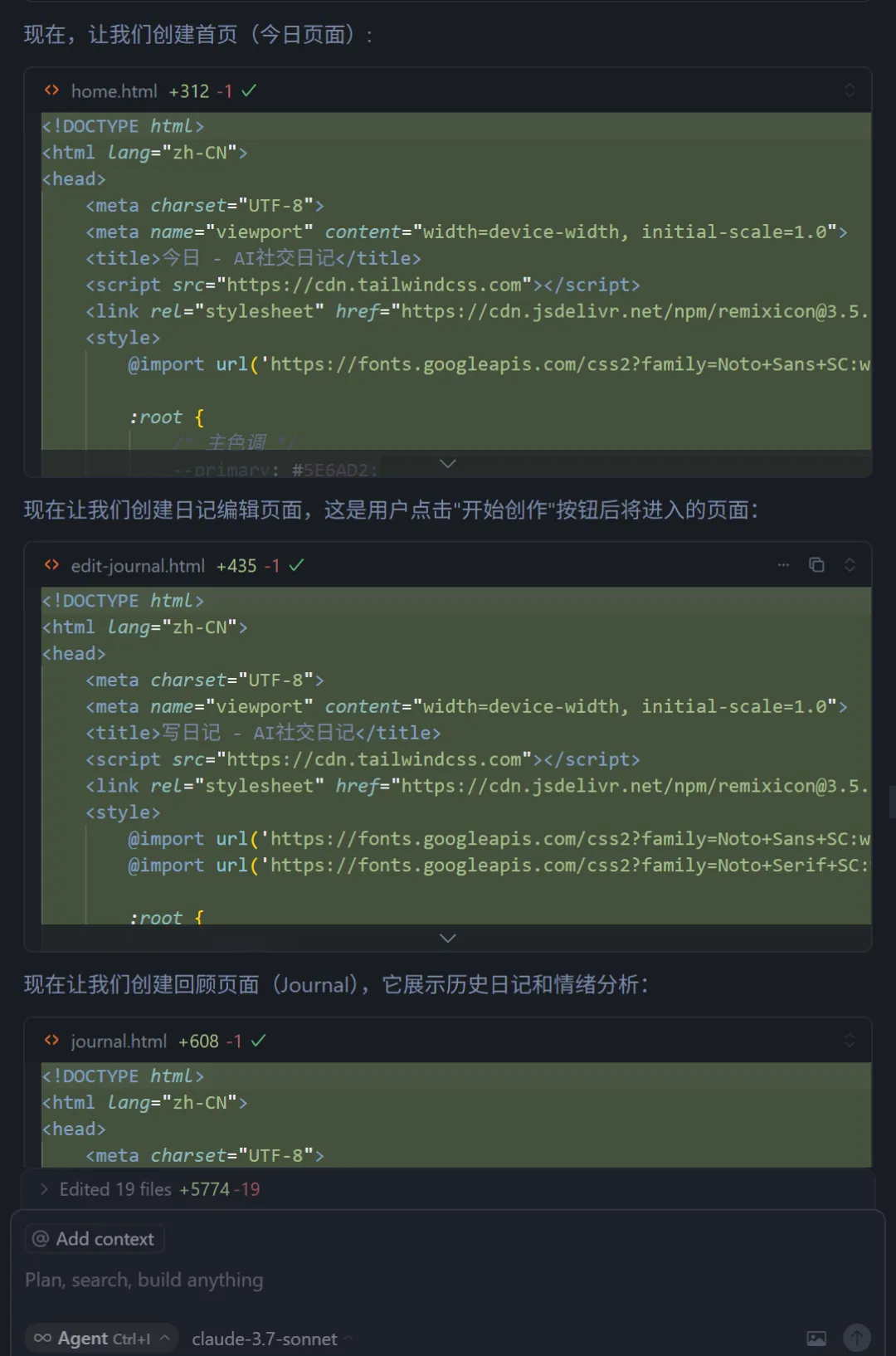Click the journal.html file code icon

pos(51,1041)
